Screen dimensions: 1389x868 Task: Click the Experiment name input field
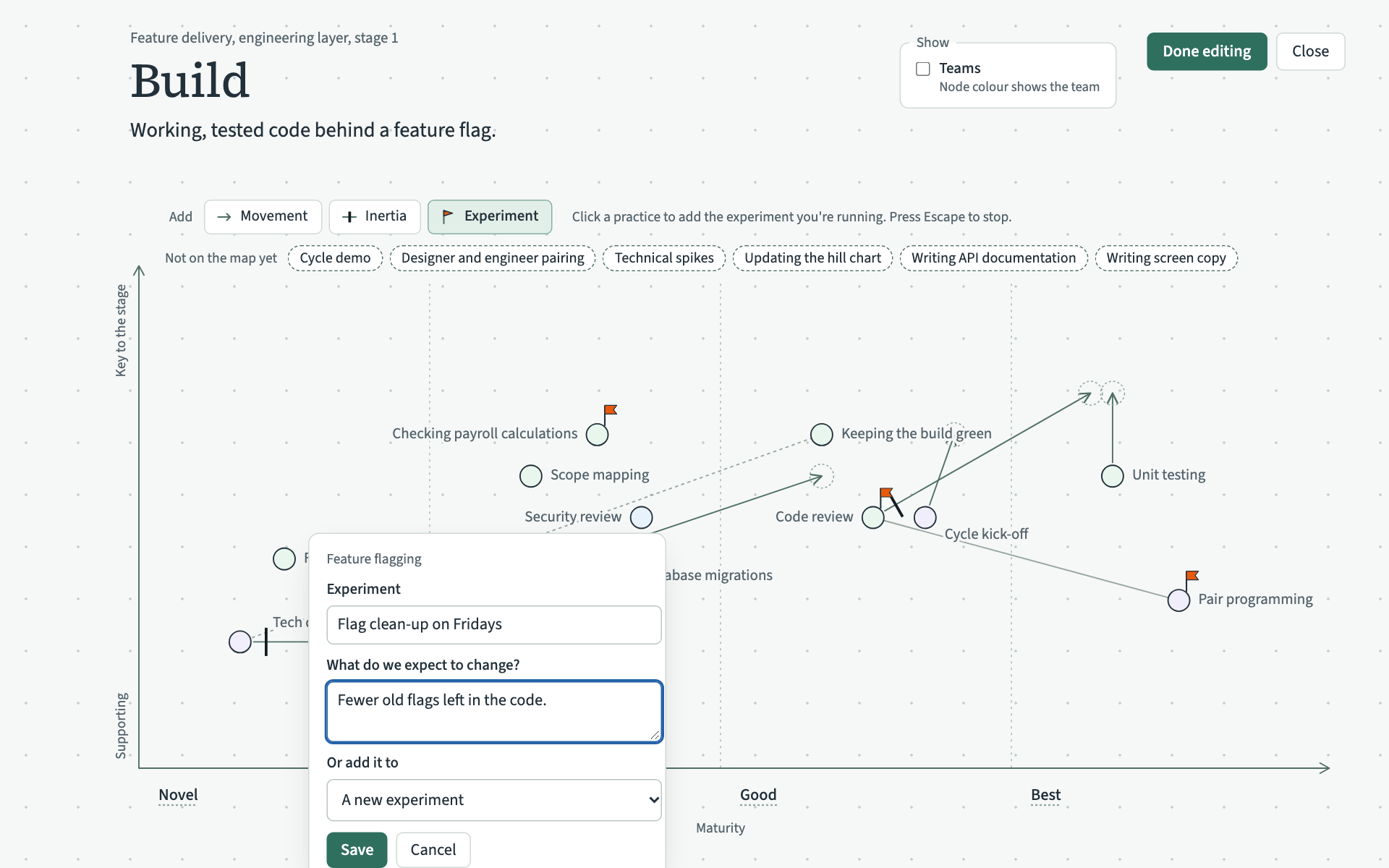[494, 625]
